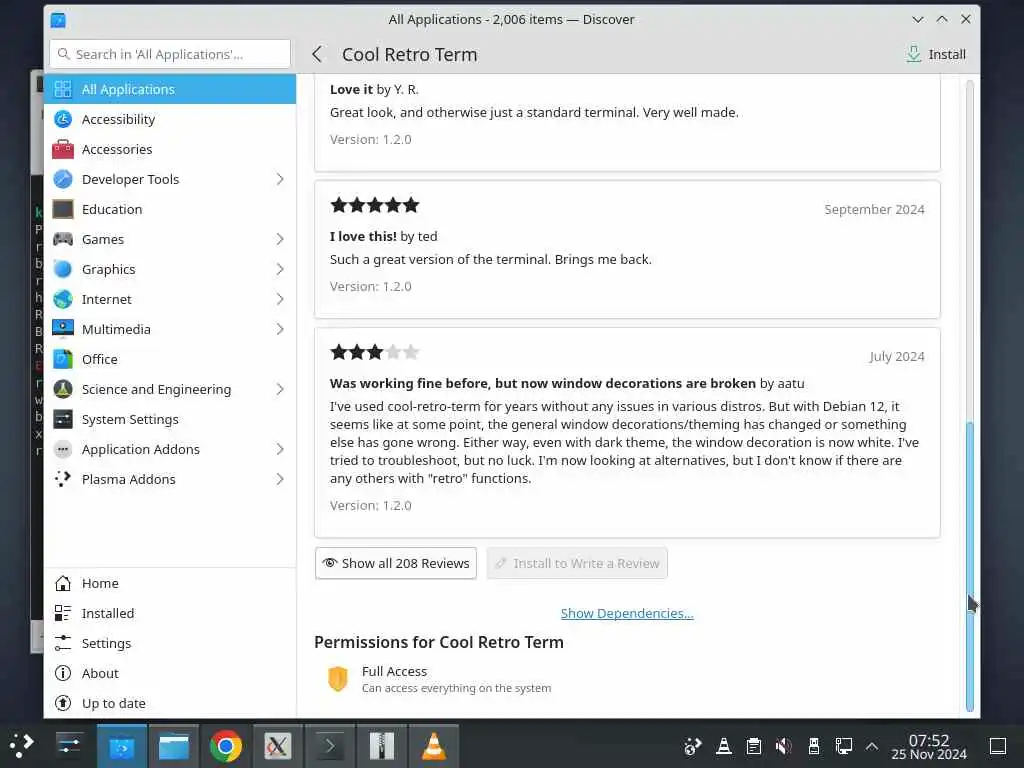Open the Installed applications page

[170, 613]
